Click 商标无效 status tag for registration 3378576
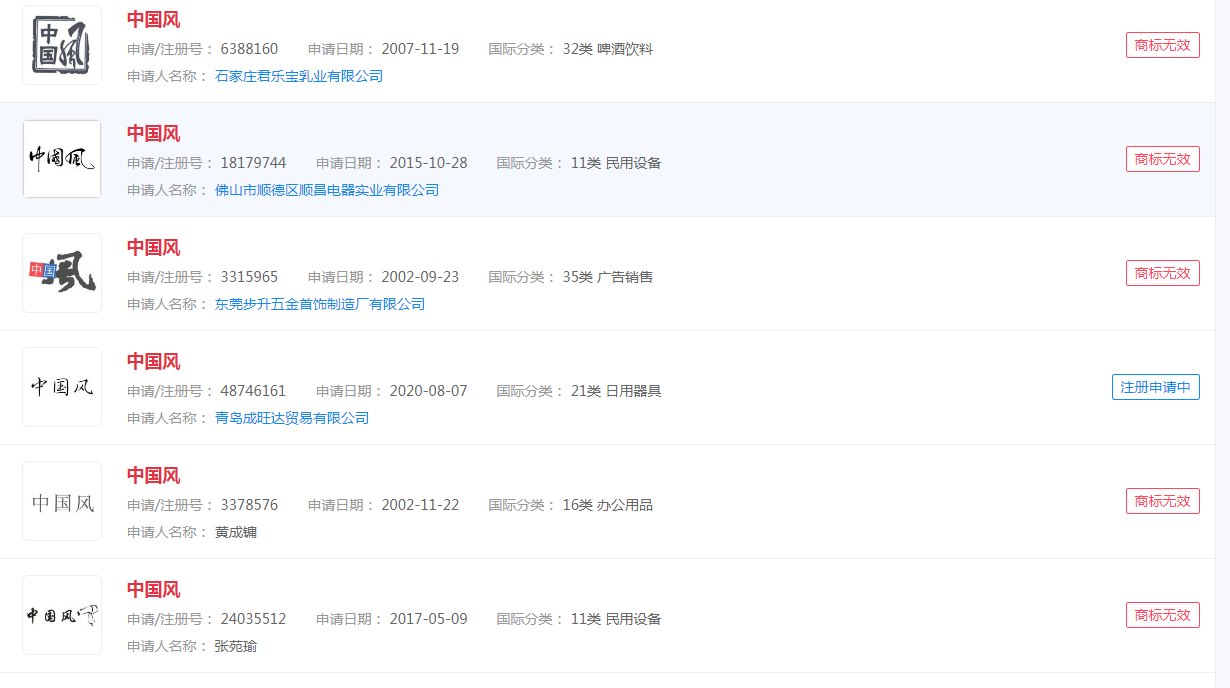Screen dimensions: 1230x688 point(1163,501)
